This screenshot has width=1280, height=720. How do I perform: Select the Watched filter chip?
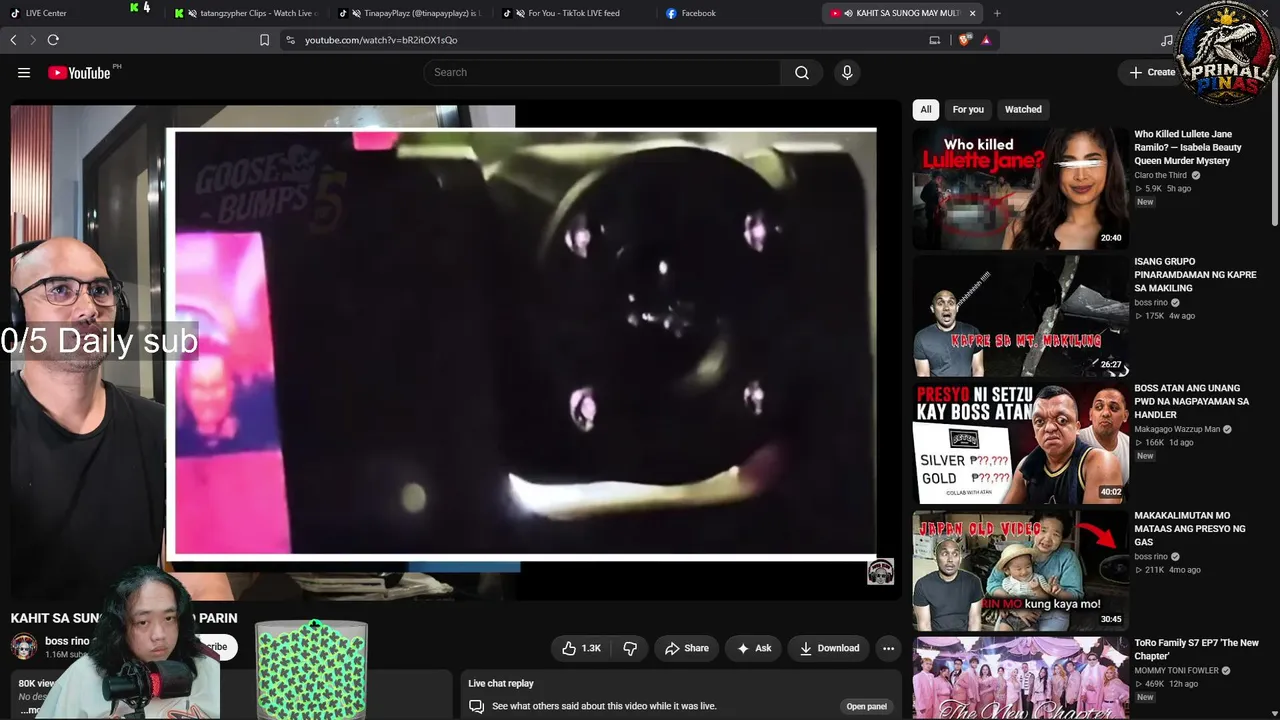click(x=1023, y=109)
